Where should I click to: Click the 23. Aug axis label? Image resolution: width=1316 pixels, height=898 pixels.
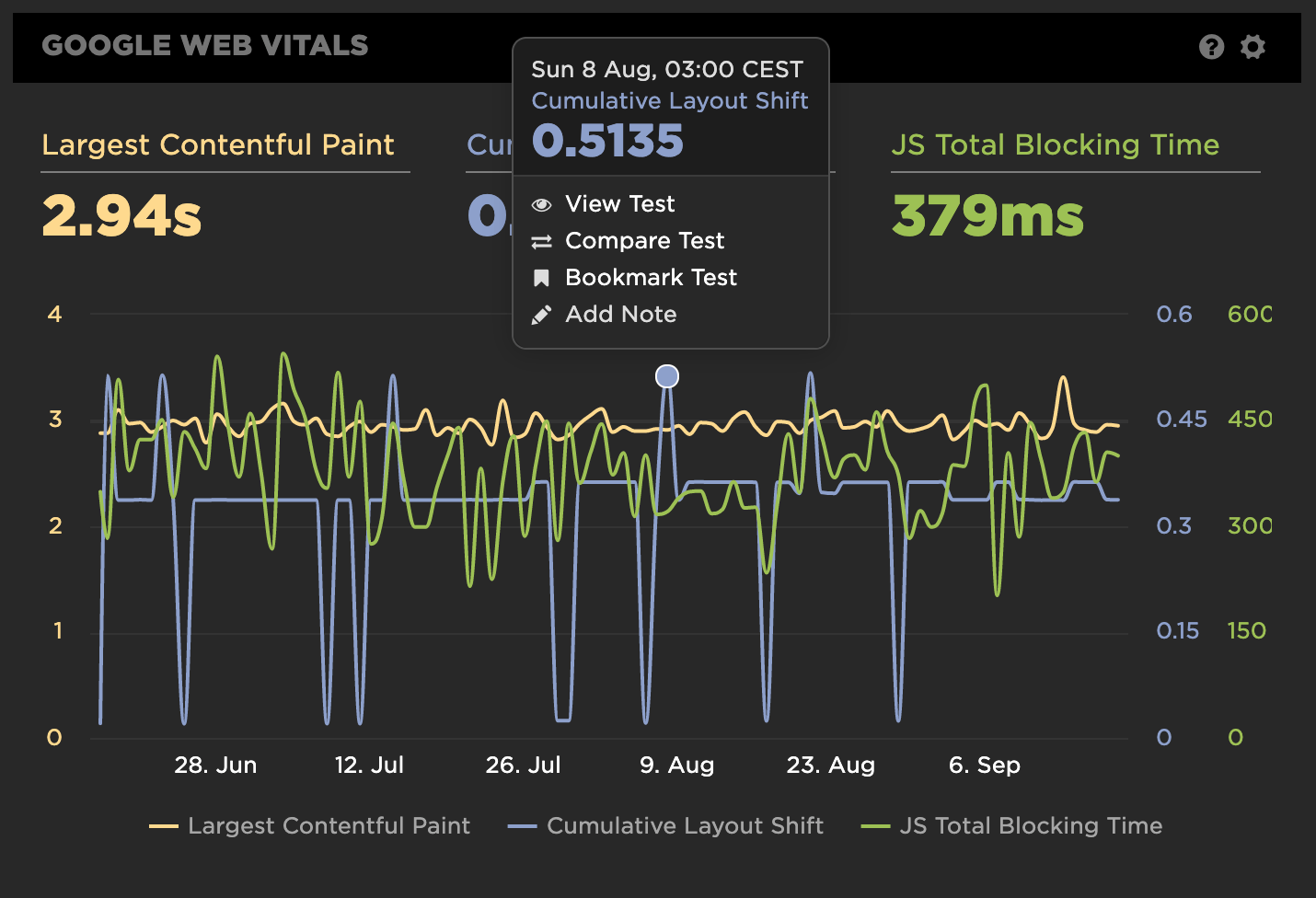[x=830, y=766]
